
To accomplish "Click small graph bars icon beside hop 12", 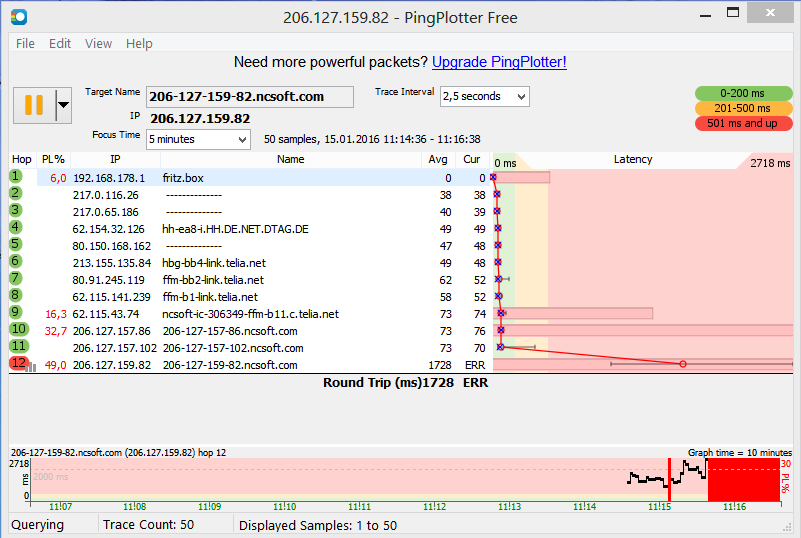I will click(x=31, y=367).
